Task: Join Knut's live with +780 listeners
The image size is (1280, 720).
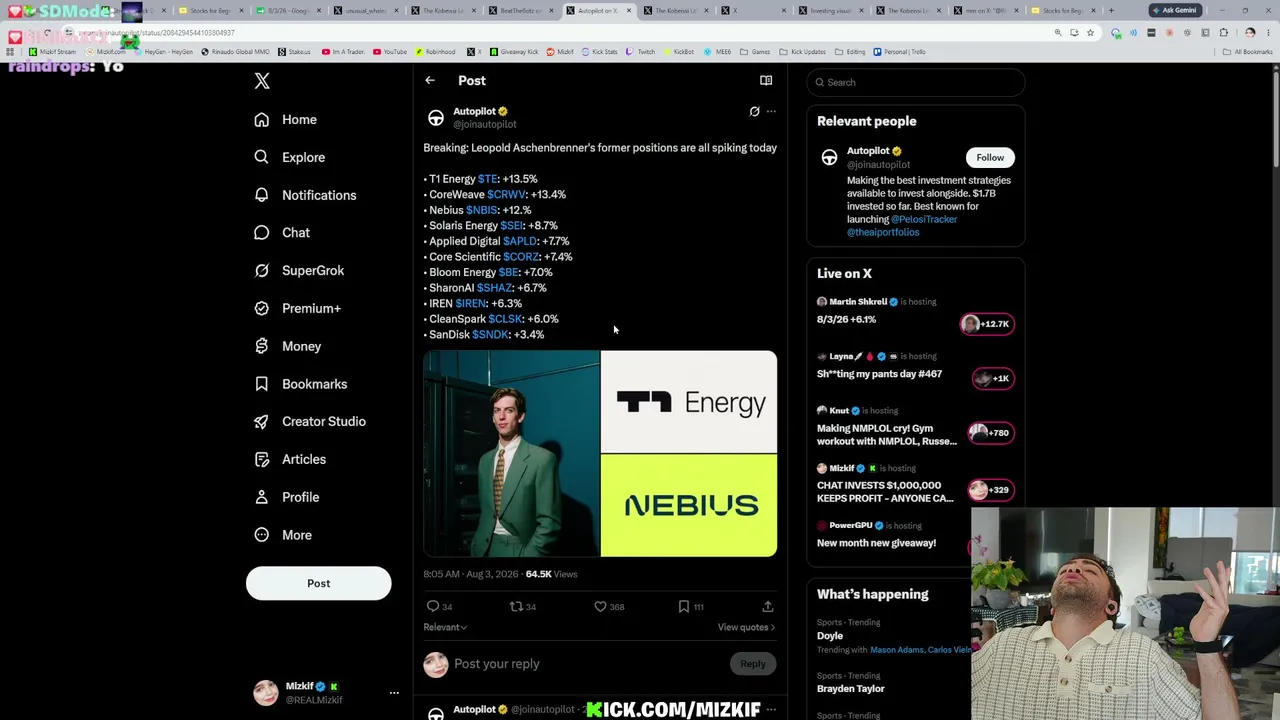Action: click(x=990, y=433)
